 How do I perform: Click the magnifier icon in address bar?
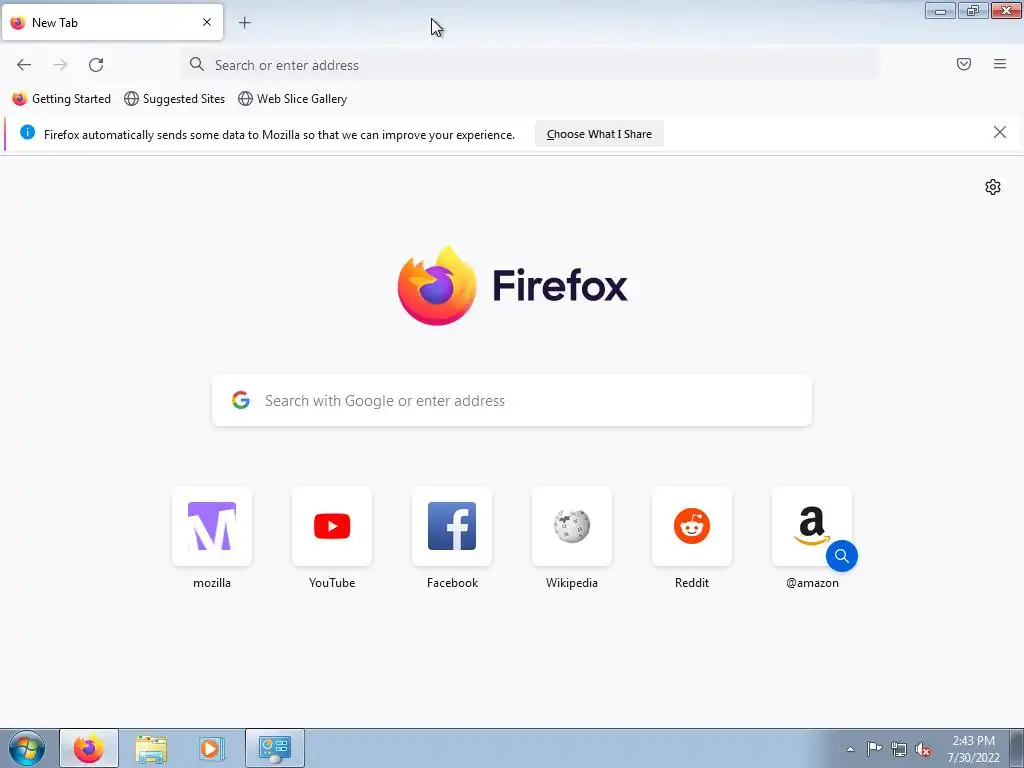[197, 64]
